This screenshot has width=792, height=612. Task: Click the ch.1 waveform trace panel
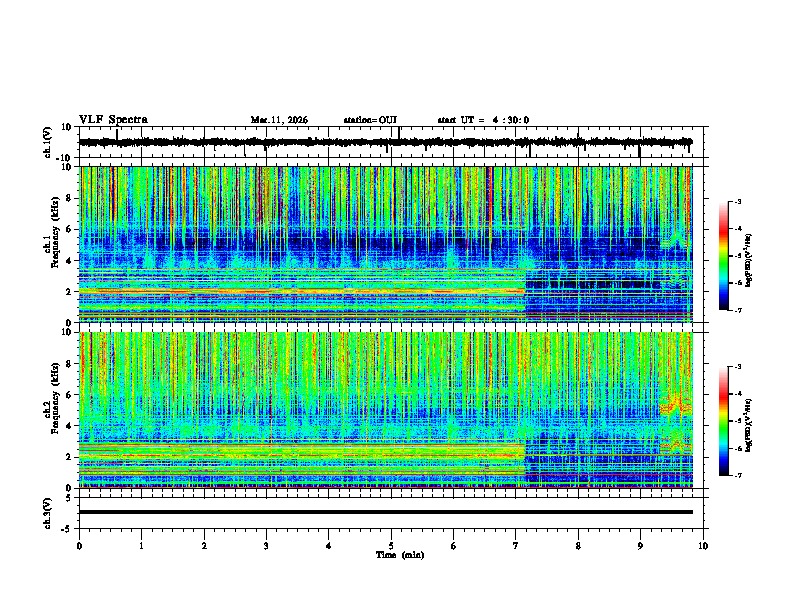[393, 142]
